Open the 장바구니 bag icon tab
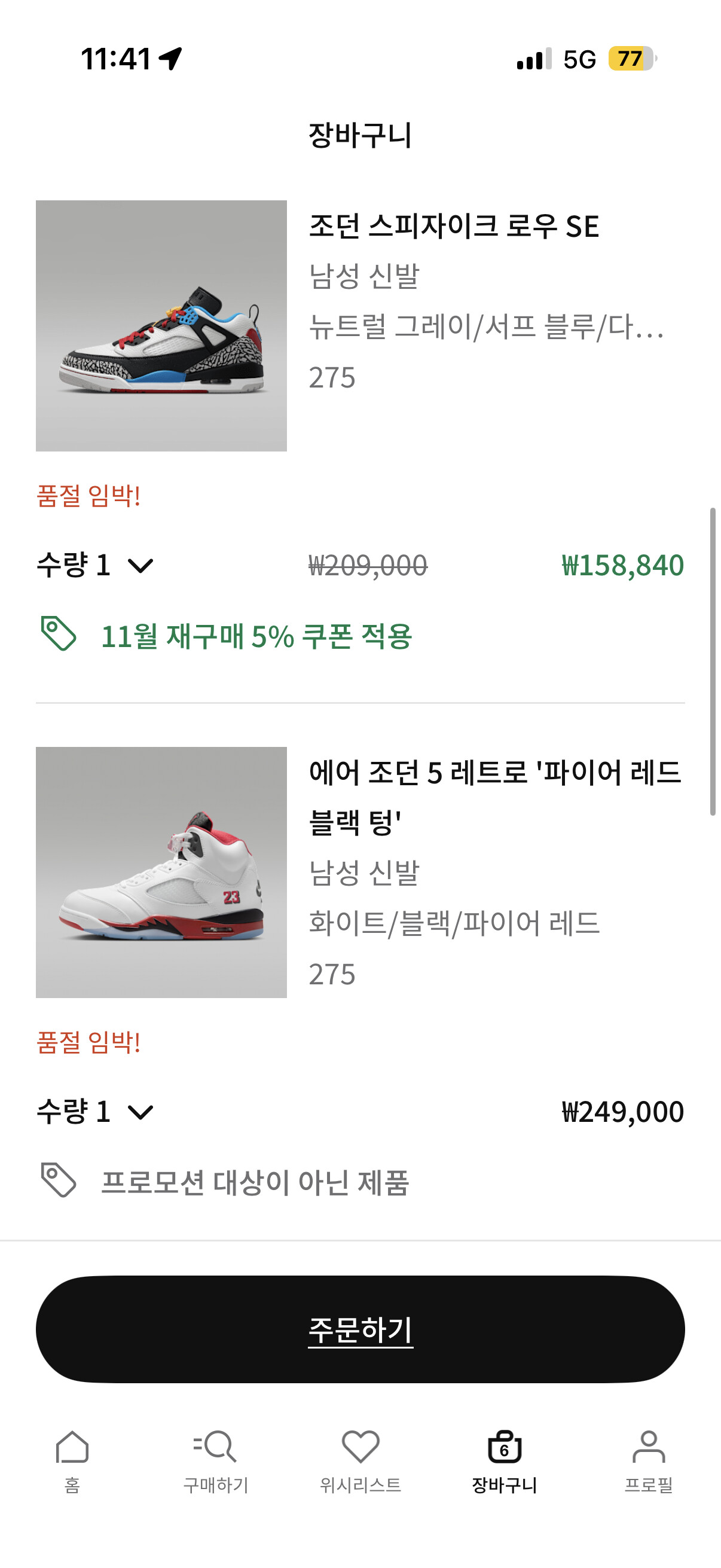Screen dimensions: 721x1568 click(x=505, y=1447)
